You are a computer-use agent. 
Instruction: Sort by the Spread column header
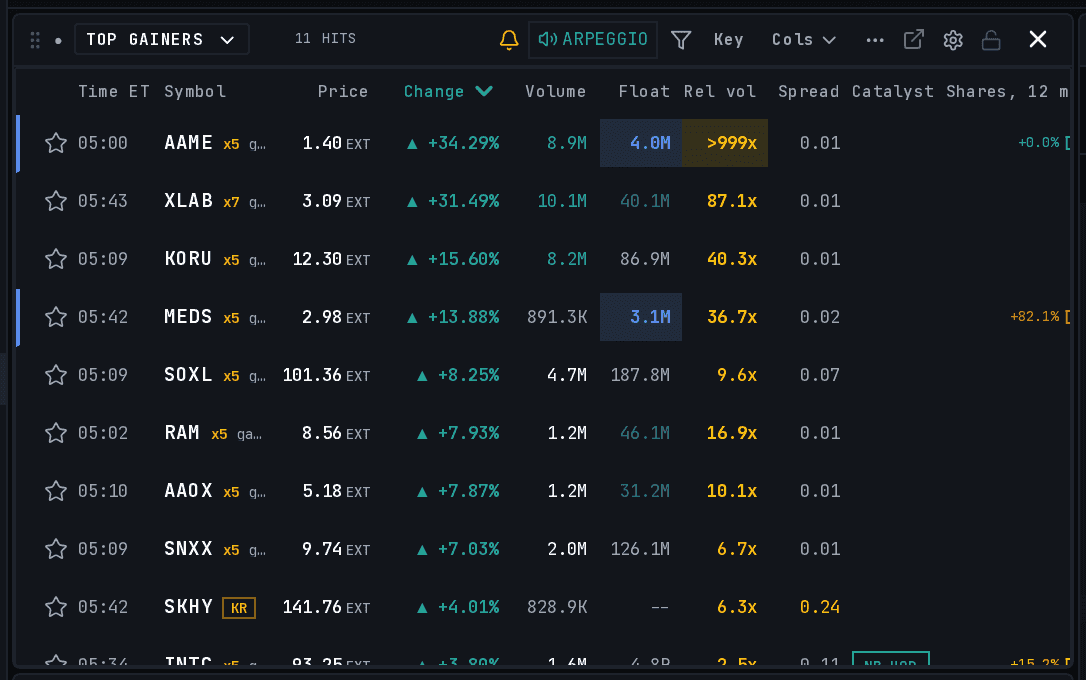(x=808, y=91)
